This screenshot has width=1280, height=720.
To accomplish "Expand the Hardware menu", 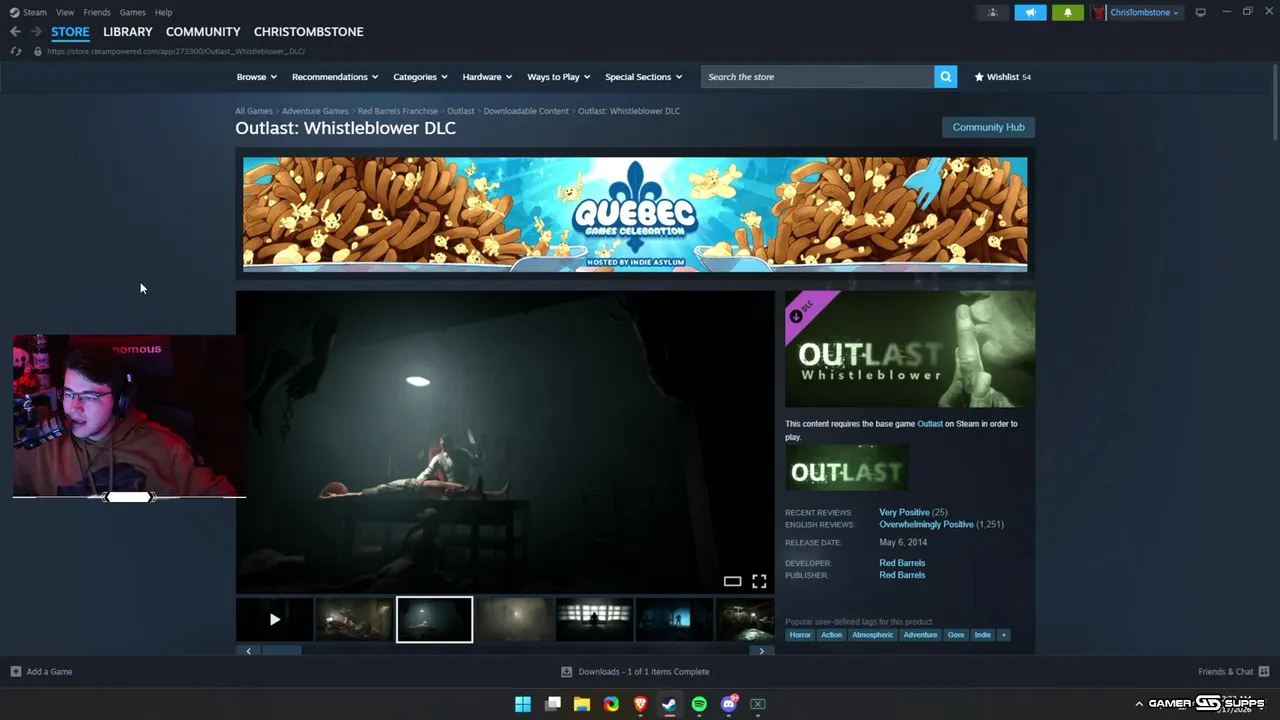I will click(487, 77).
